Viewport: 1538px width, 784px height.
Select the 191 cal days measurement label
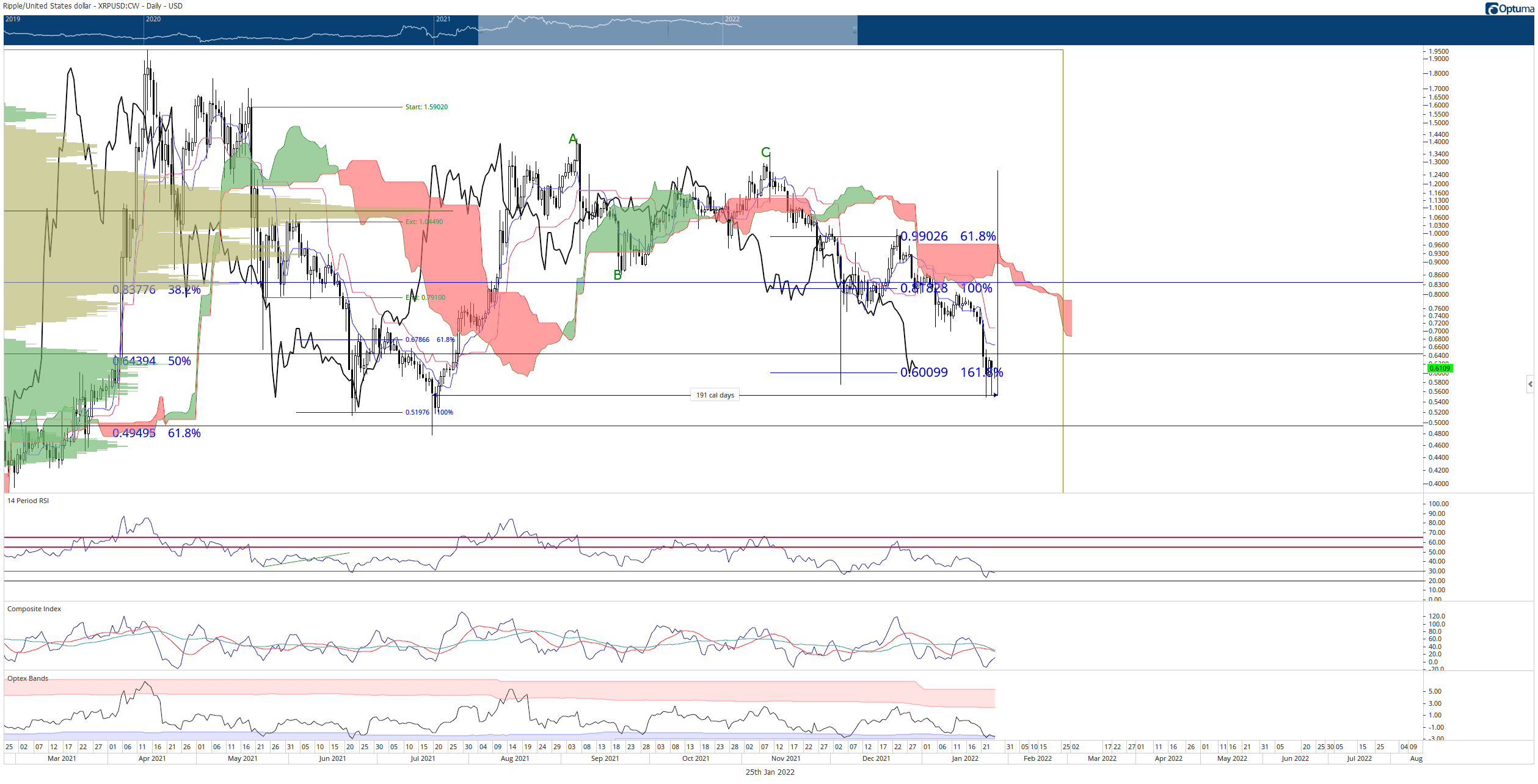[715, 395]
